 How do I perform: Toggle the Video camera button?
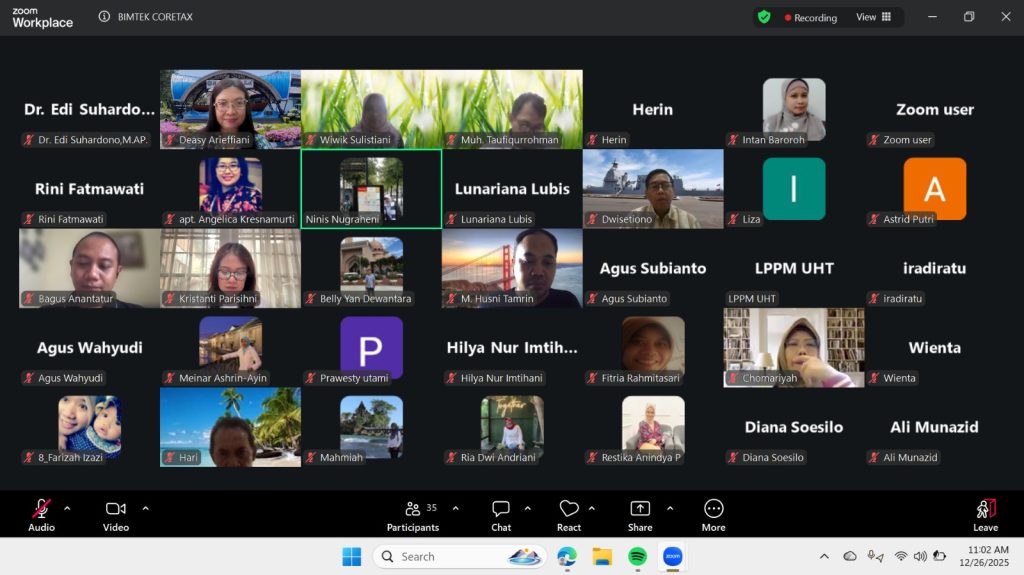click(116, 515)
